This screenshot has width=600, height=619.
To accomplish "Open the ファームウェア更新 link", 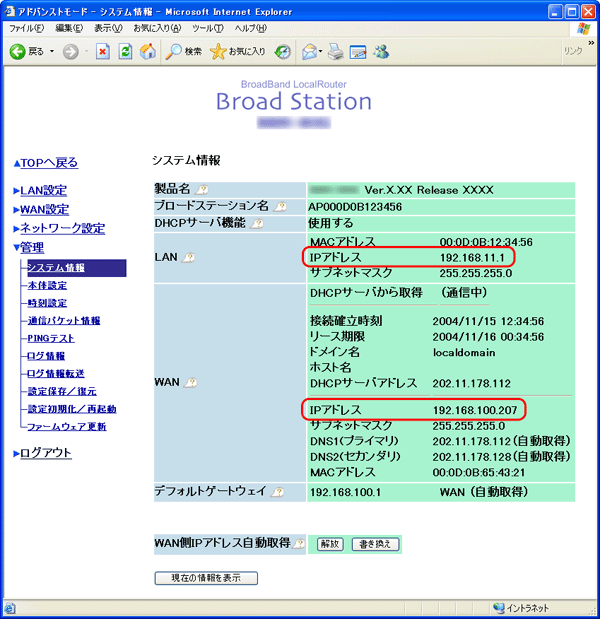I will (67, 426).
